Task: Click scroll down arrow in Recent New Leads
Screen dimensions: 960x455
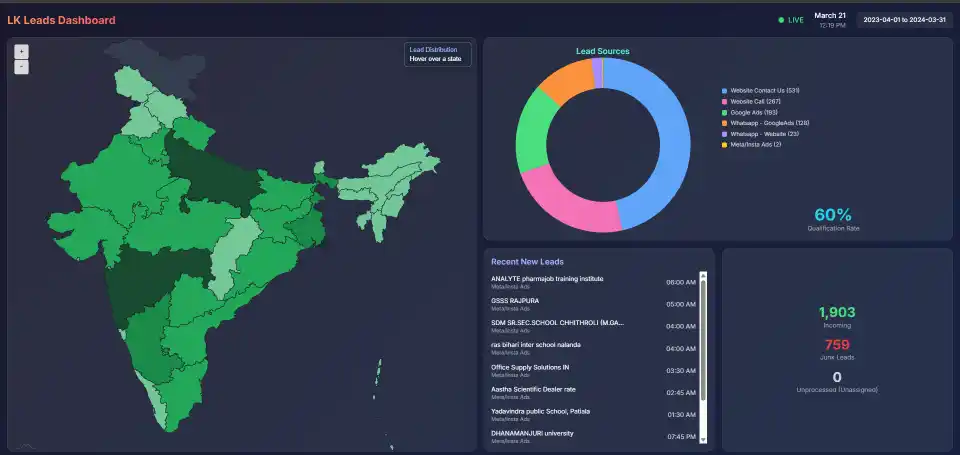Action: (703, 439)
